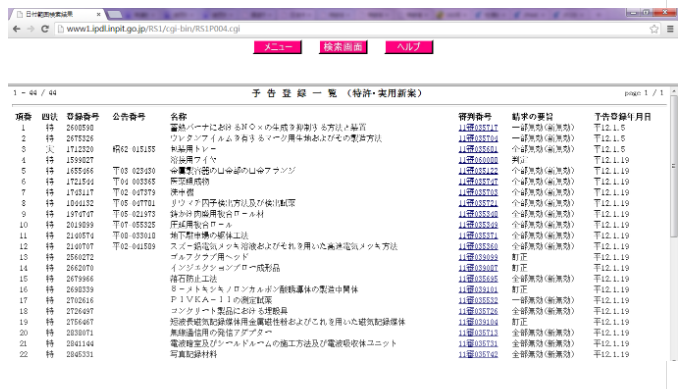Click the 名称 column header
The image size is (689, 389).
pos(178,117)
